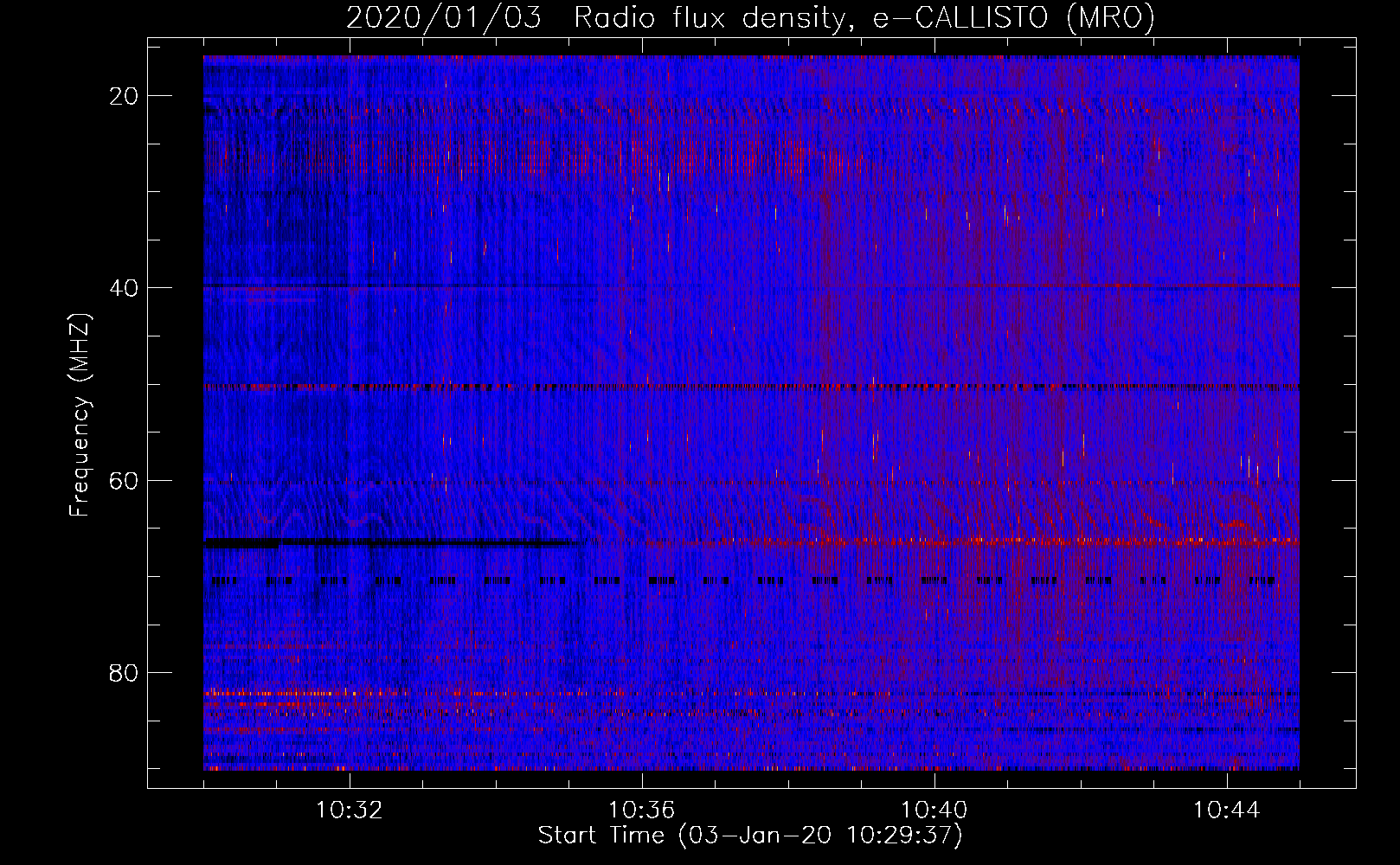Select the 10:40 time tick label

tap(934, 811)
